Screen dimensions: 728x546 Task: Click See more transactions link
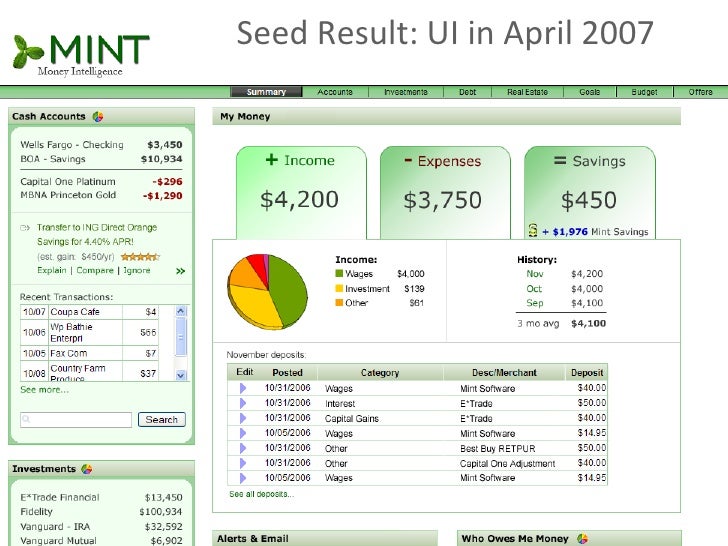click(x=45, y=390)
